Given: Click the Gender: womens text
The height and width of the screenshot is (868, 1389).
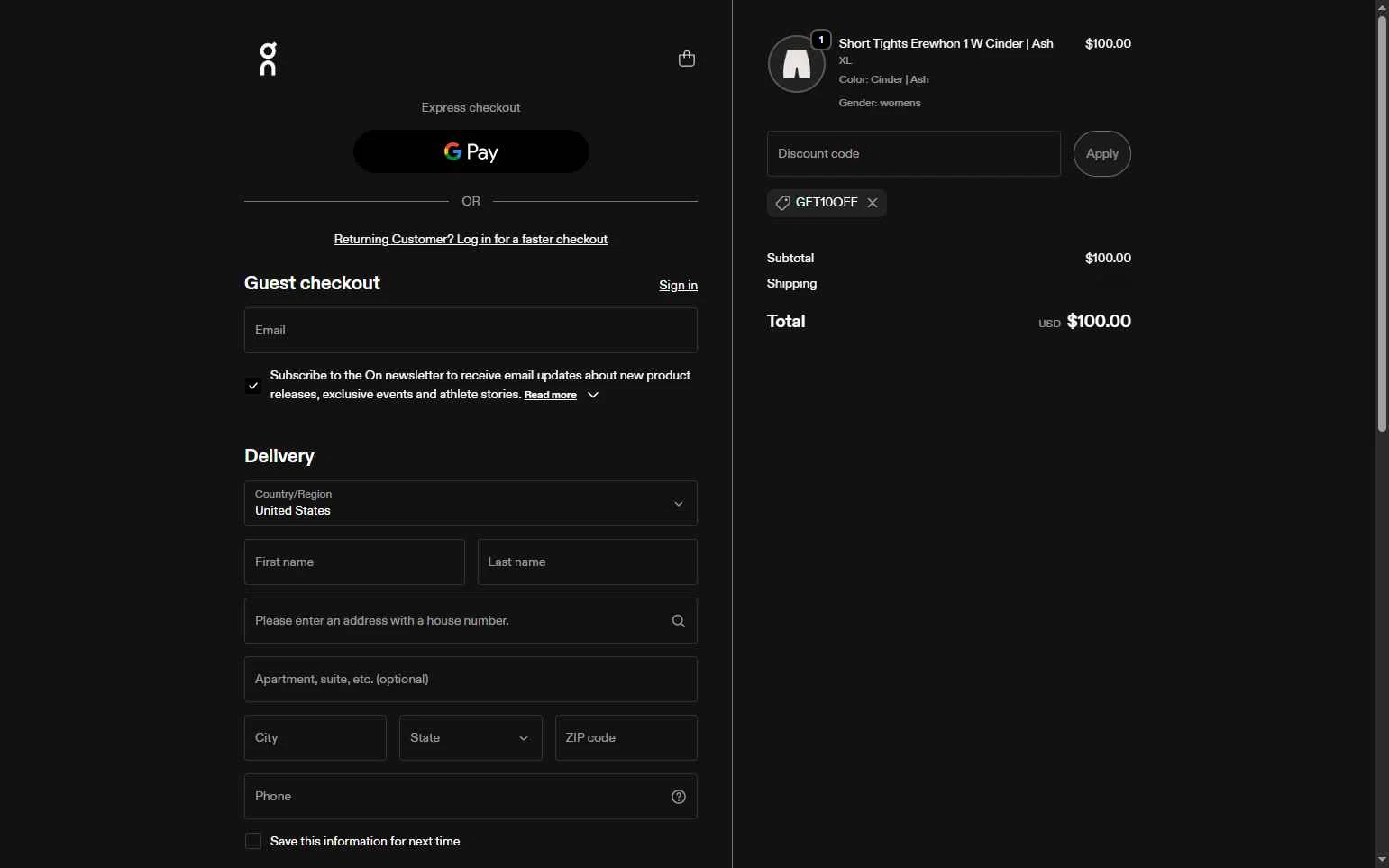Looking at the screenshot, I should click(880, 103).
